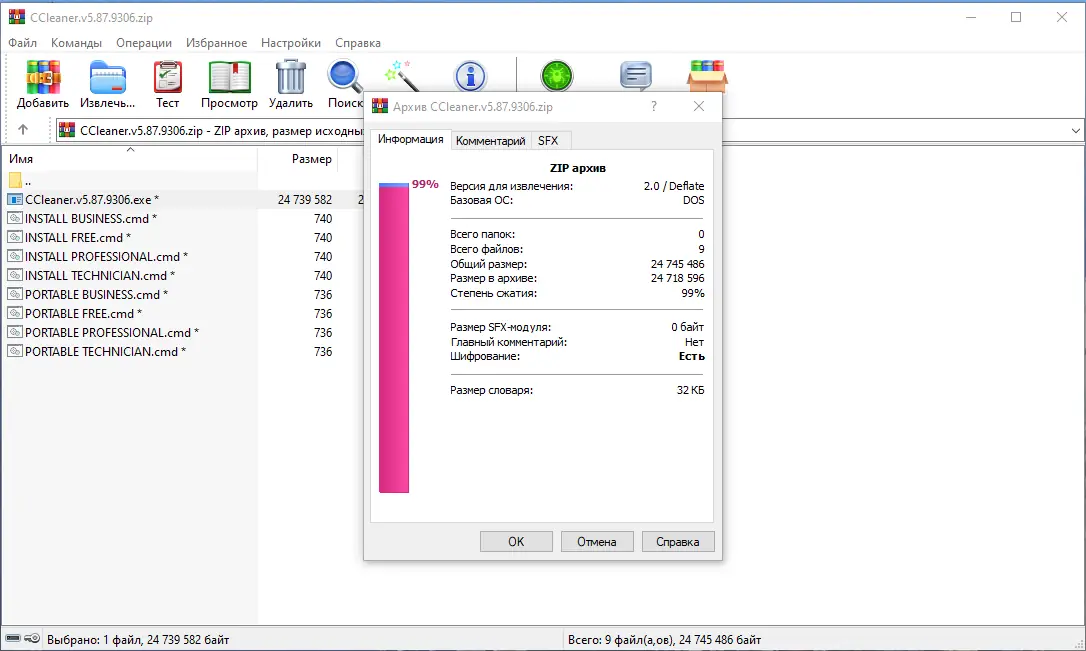Click the INSTALL FREE.cmd file icon
The height and width of the screenshot is (651, 1086).
(x=15, y=238)
